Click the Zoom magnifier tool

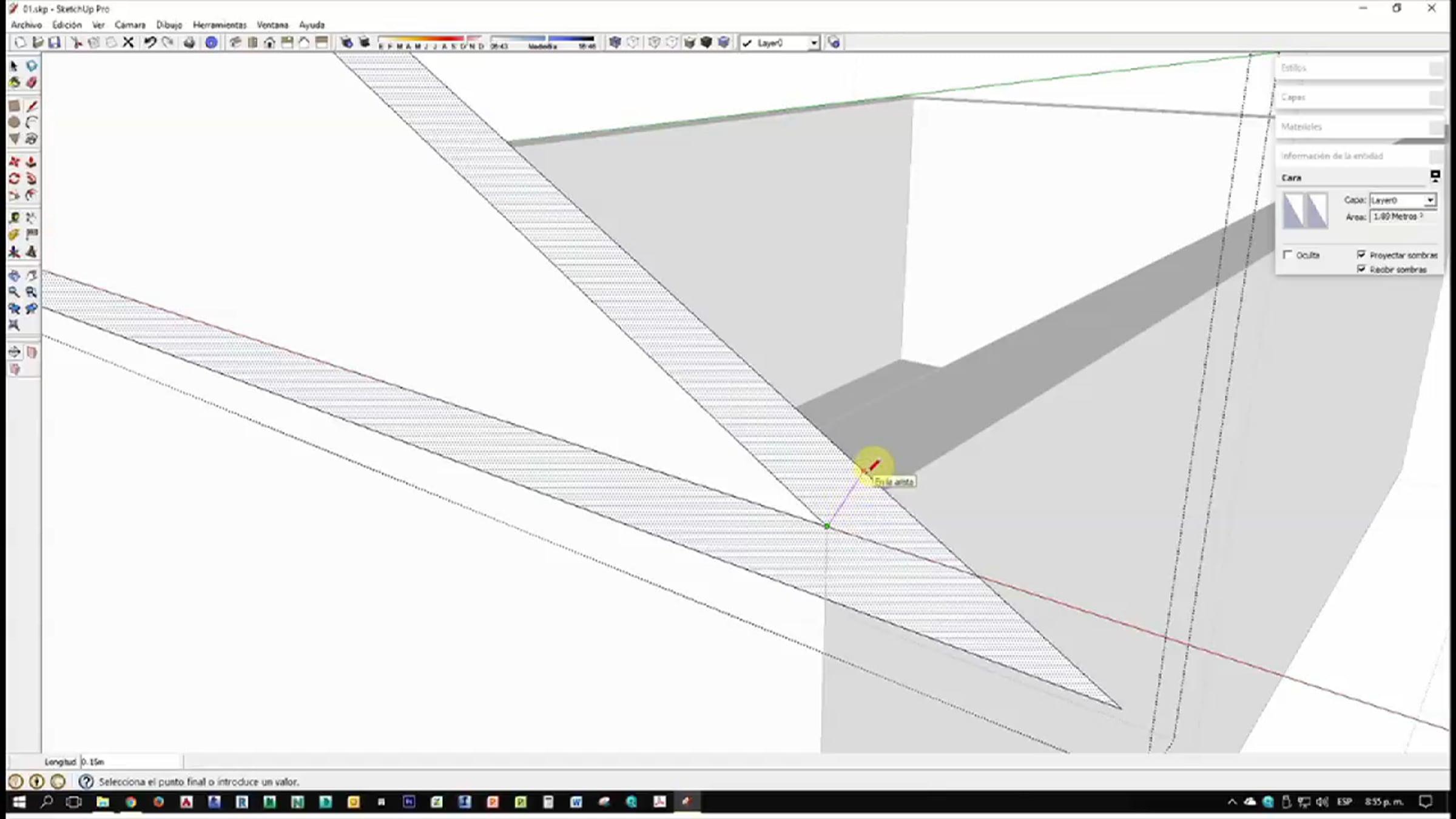click(x=15, y=292)
